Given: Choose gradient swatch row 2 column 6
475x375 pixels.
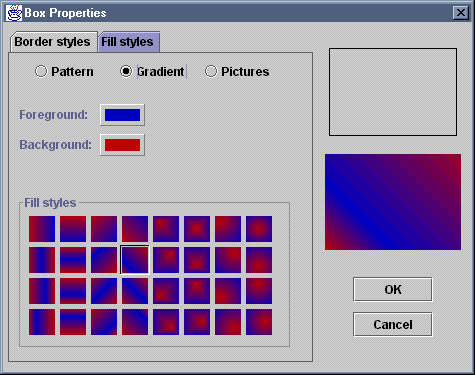Looking at the screenshot, I should tap(197, 260).
